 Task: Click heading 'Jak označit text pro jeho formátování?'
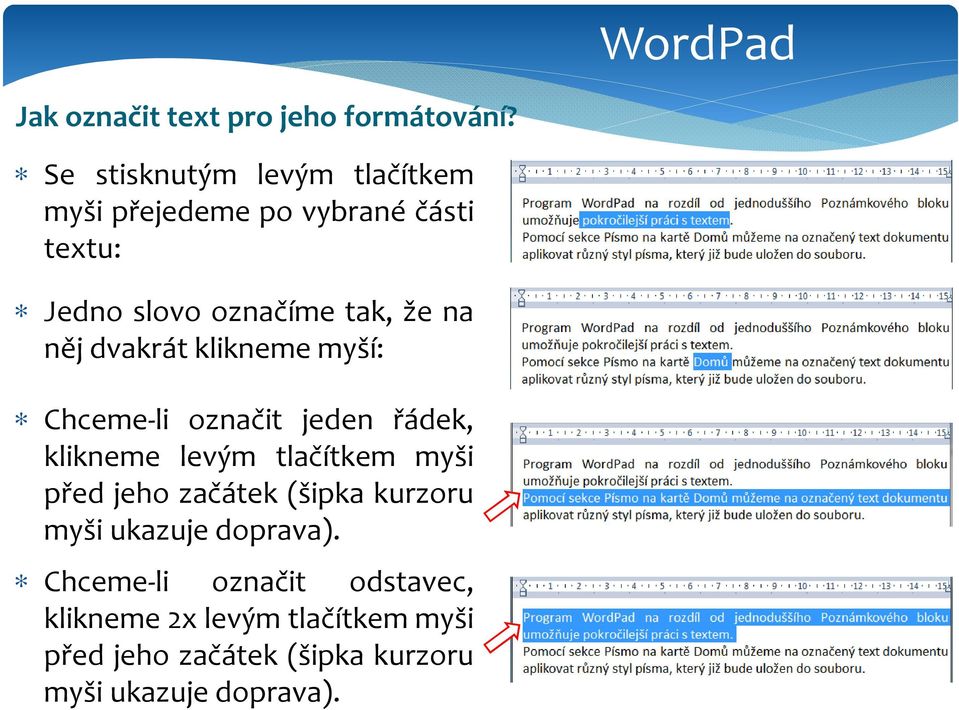click(266, 116)
